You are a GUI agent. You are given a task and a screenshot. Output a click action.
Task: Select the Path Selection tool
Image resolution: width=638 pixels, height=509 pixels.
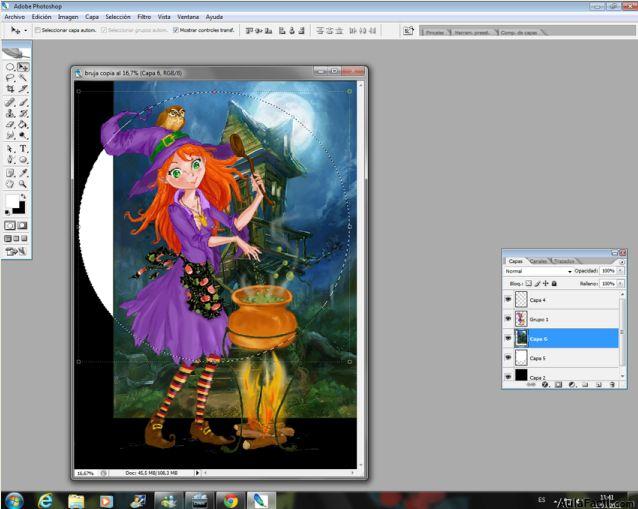pyautogui.click(x=10, y=149)
